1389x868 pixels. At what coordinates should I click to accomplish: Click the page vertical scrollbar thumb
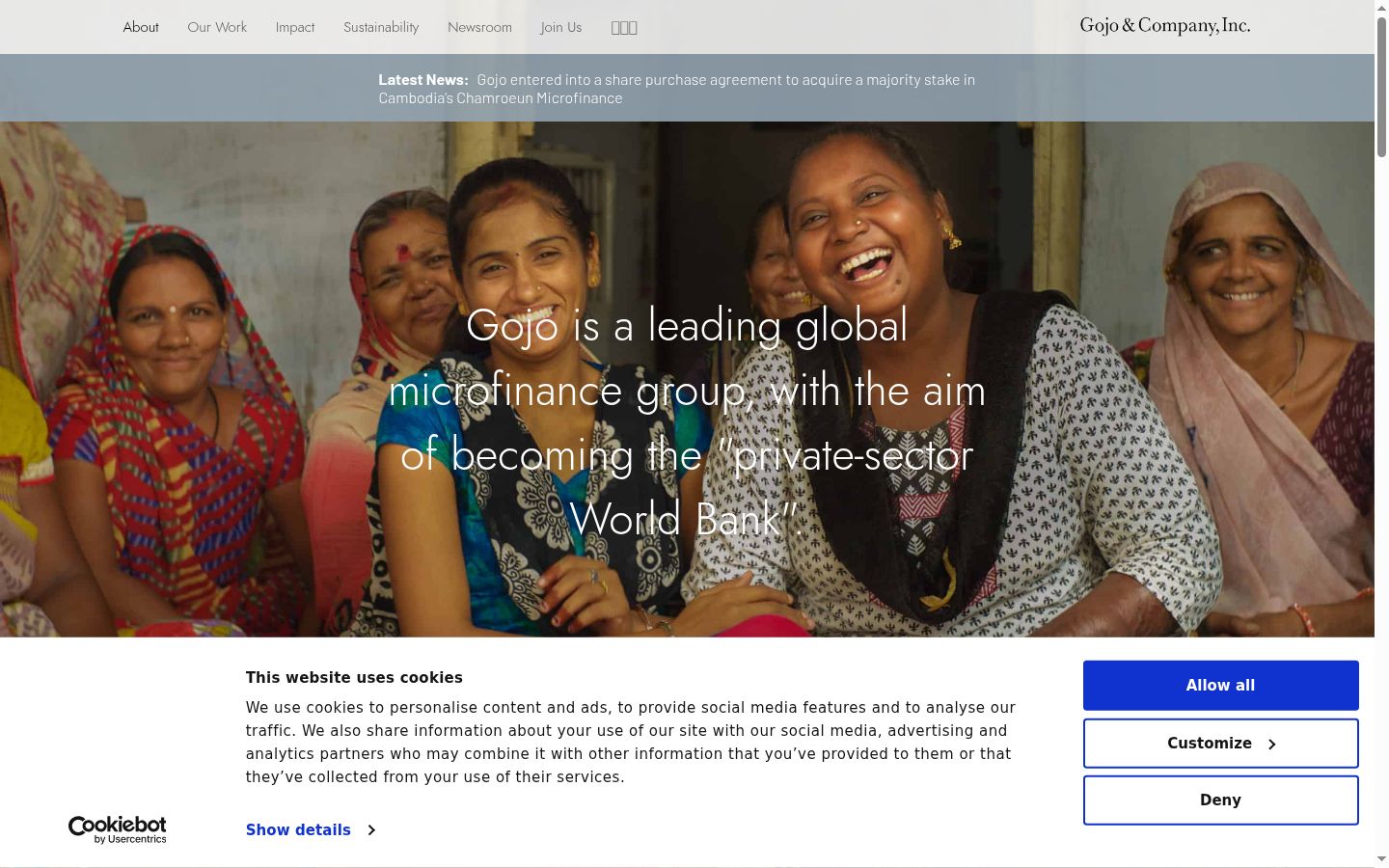(x=1381, y=87)
